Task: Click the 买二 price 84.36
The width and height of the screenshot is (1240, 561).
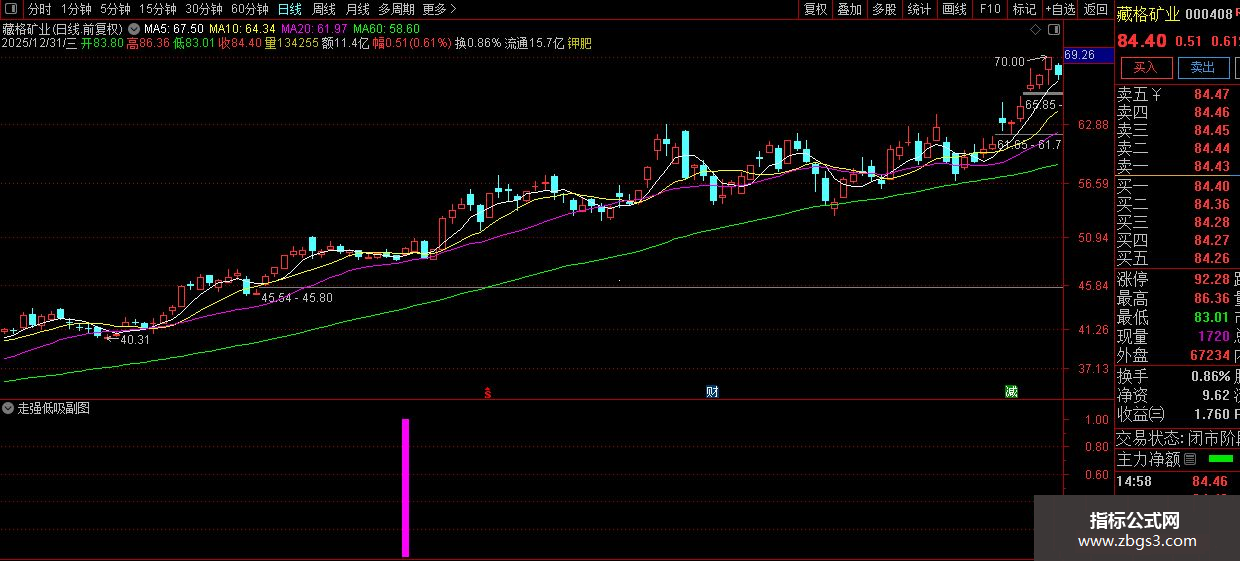Action: (x=1212, y=205)
